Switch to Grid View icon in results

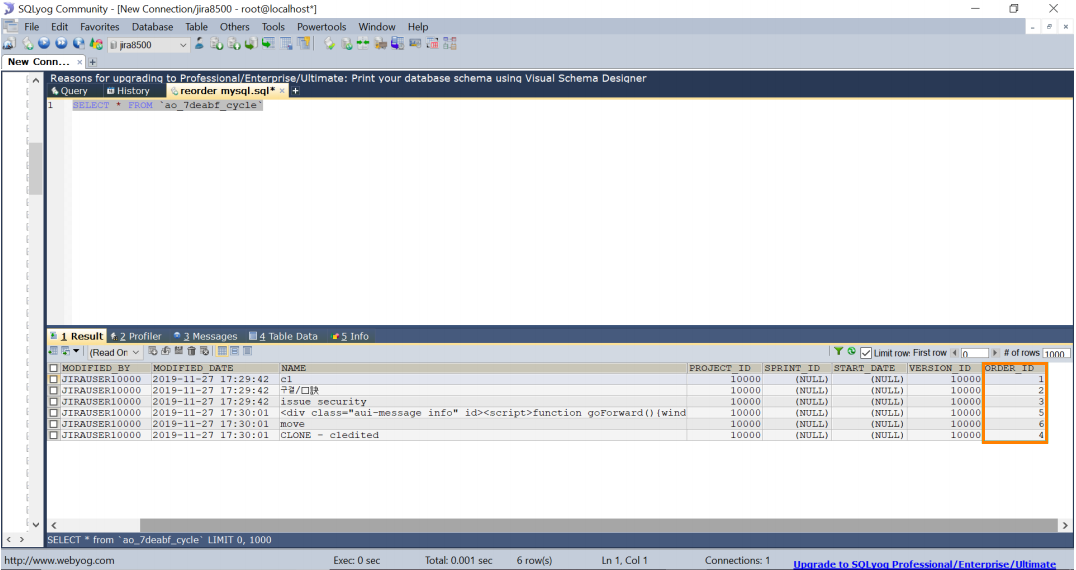222,351
